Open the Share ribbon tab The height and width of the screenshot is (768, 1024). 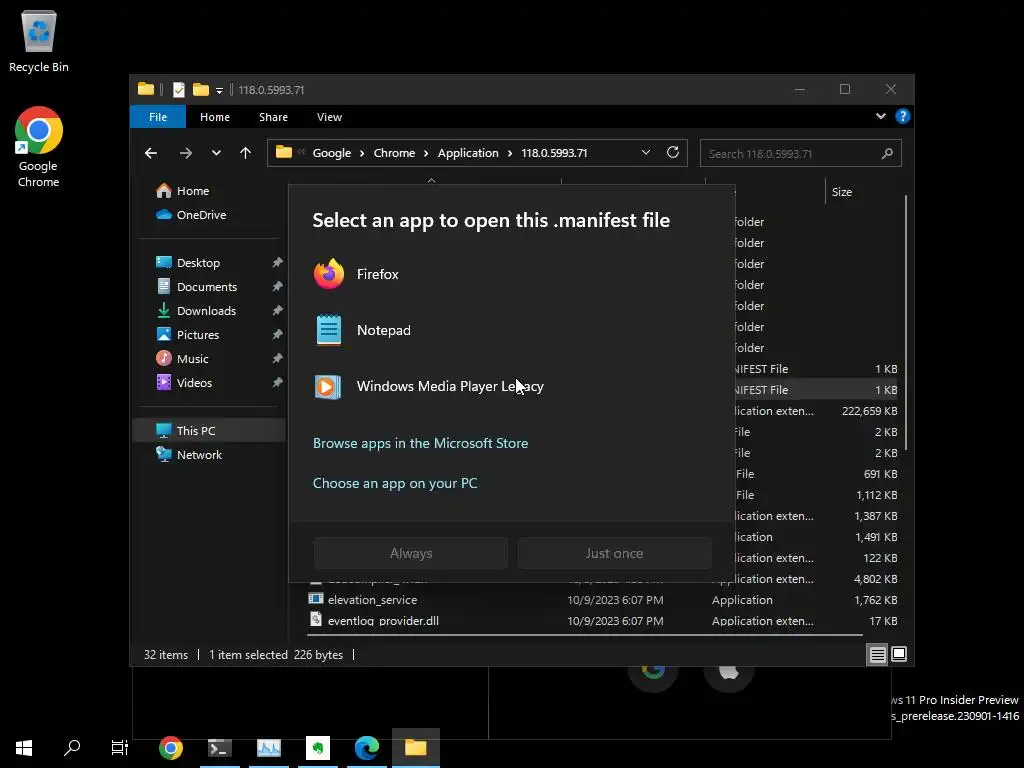pos(273,117)
